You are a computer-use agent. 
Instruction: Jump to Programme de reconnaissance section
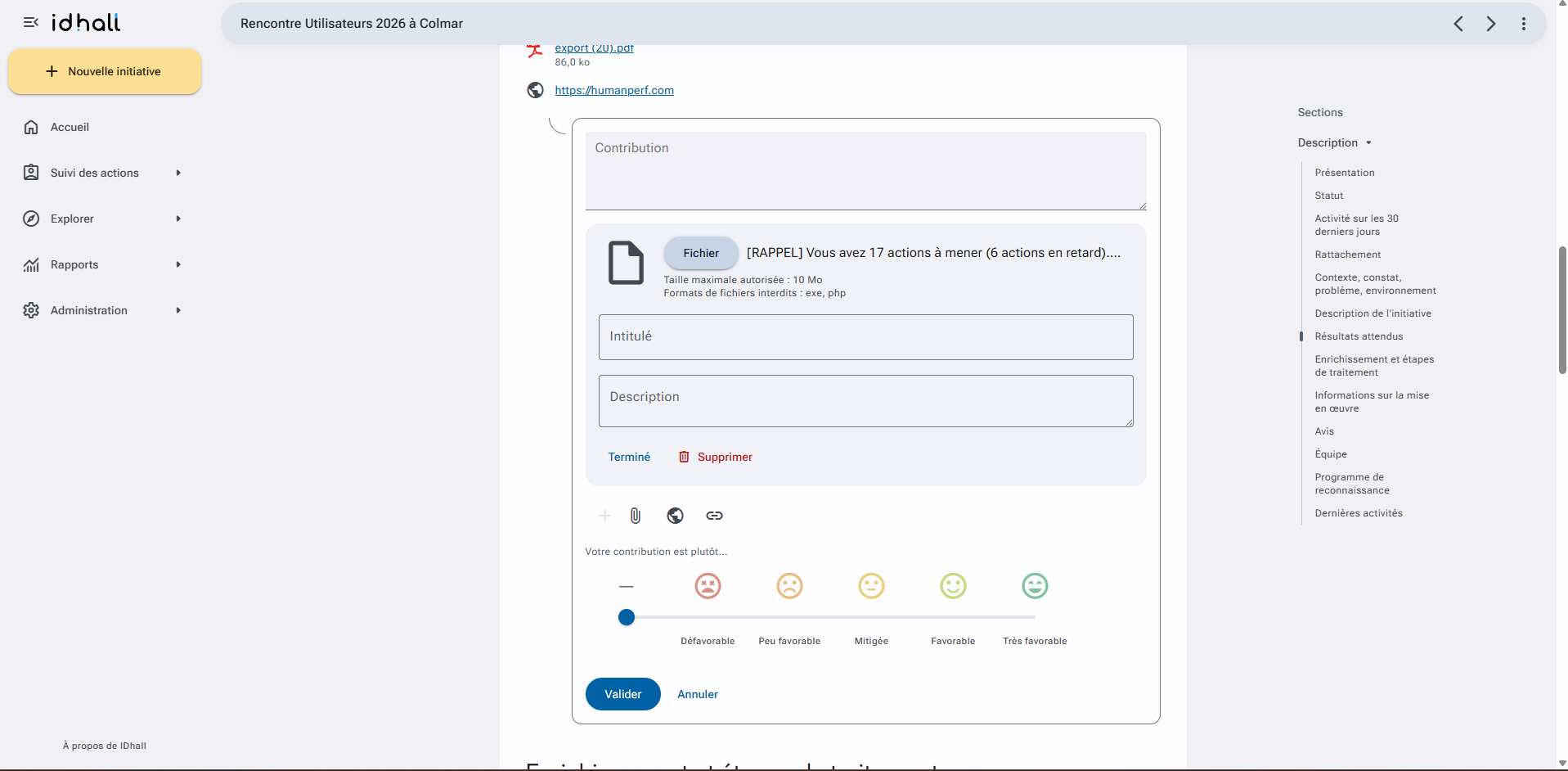tap(1352, 484)
